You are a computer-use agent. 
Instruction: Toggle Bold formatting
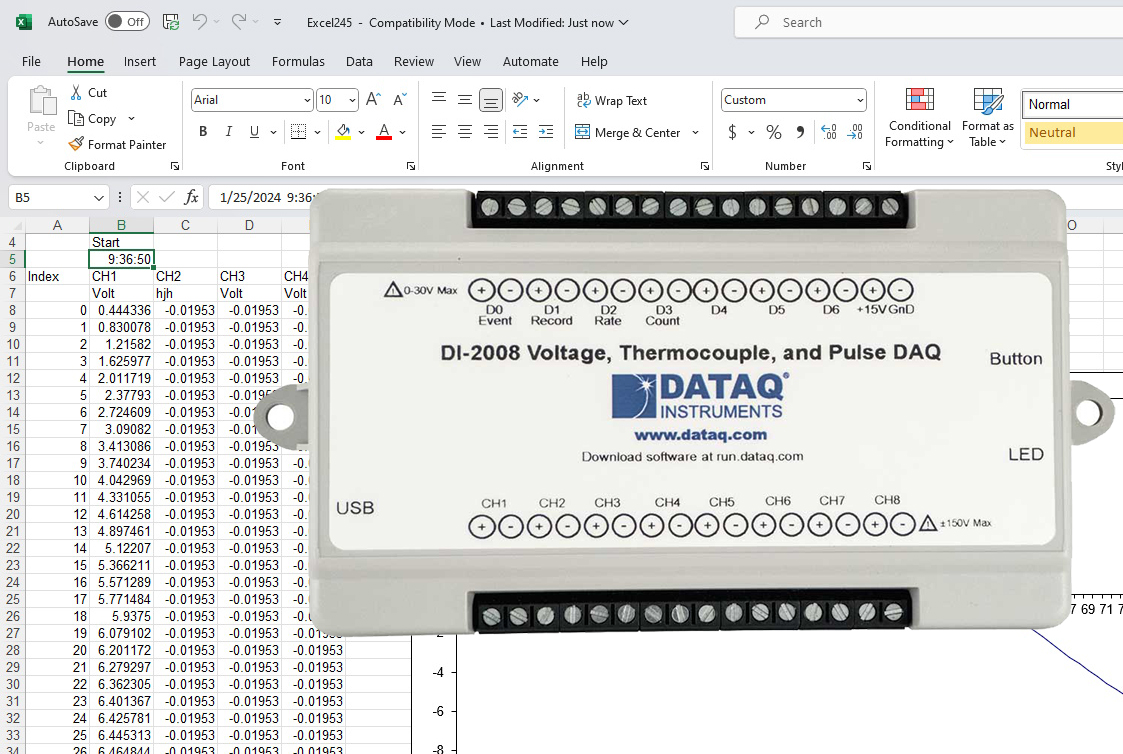pos(203,132)
